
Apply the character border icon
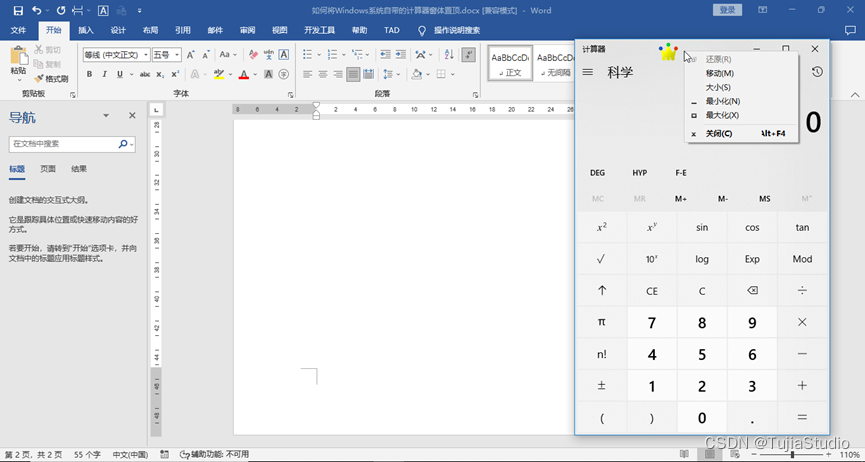pos(284,55)
